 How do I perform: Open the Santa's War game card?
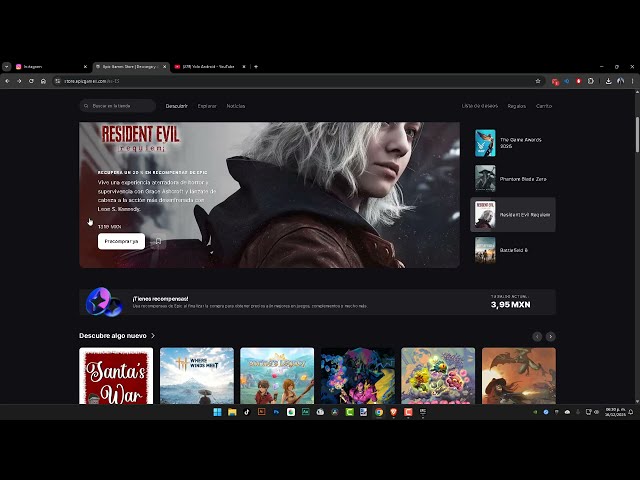click(116, 376)
